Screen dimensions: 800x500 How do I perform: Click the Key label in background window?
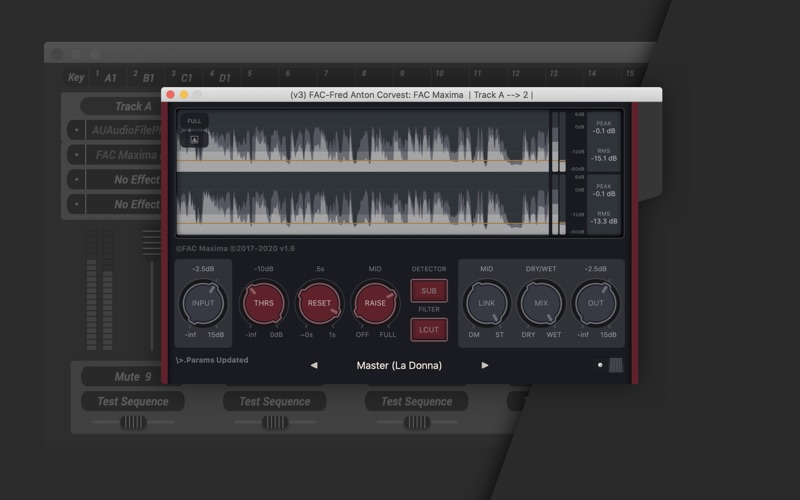pyautogui.click(x=76, y=77)
